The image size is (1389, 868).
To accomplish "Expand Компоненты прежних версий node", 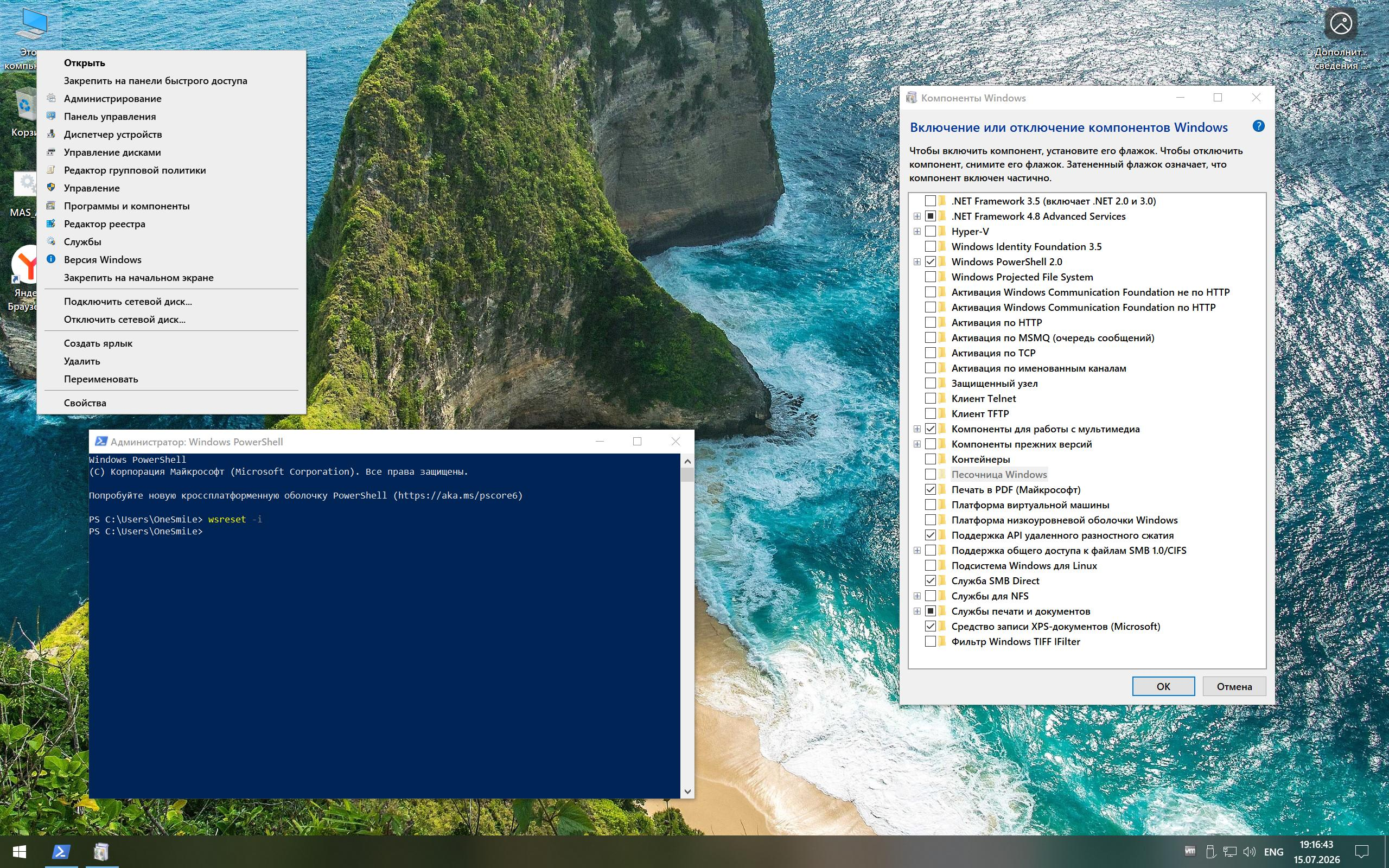I will point(917,444).
